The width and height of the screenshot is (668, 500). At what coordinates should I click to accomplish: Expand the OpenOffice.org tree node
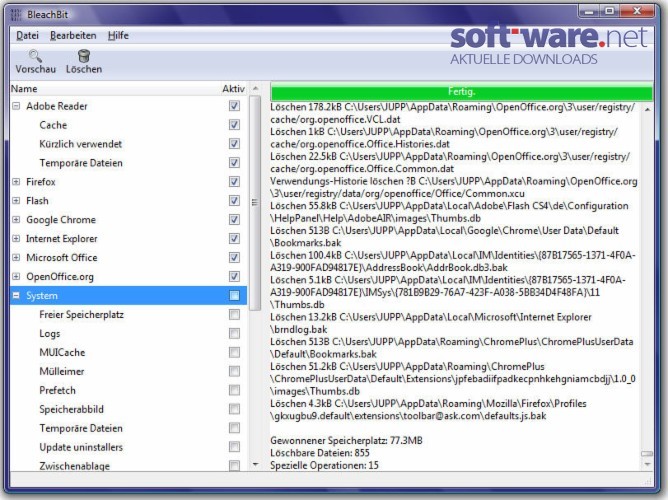pyautogui.click(x=16, y=276)
